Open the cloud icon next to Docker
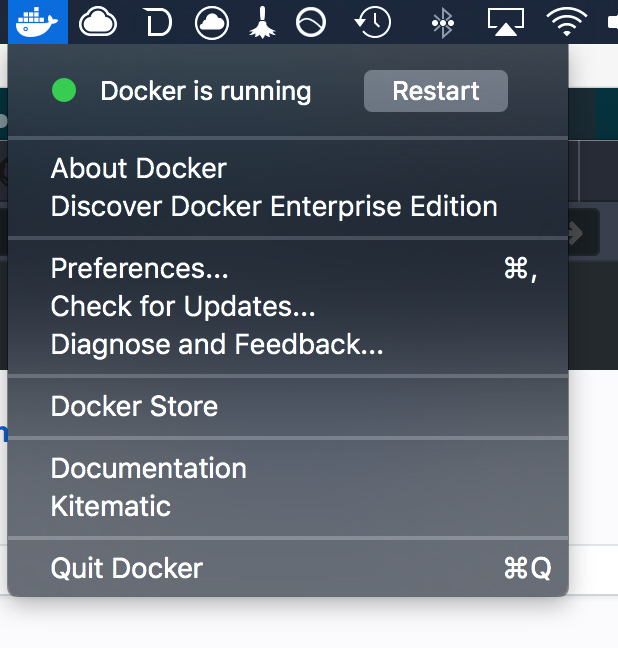The image size is (618, 648). [x=98, y=22]
